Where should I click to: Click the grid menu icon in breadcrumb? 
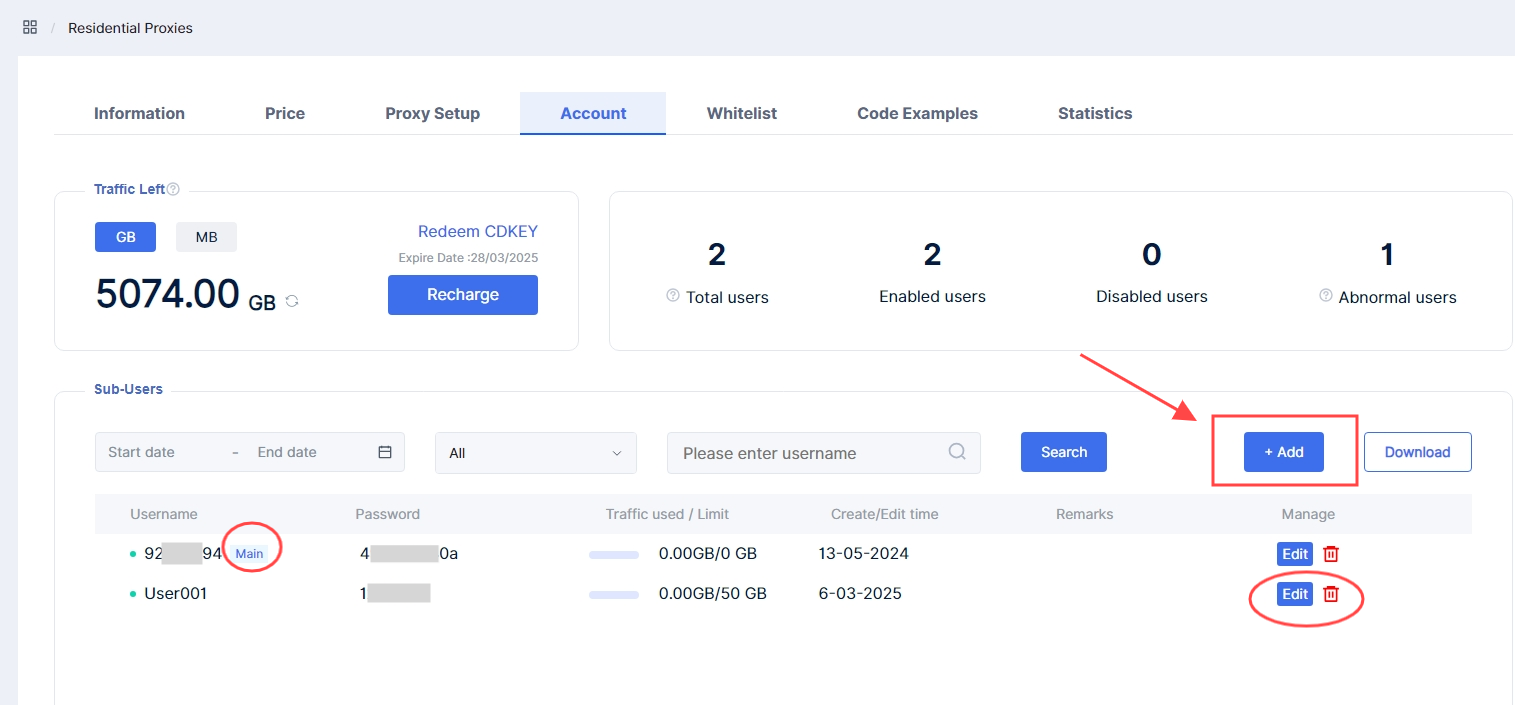pyautogui.click(x=30, y=27)
